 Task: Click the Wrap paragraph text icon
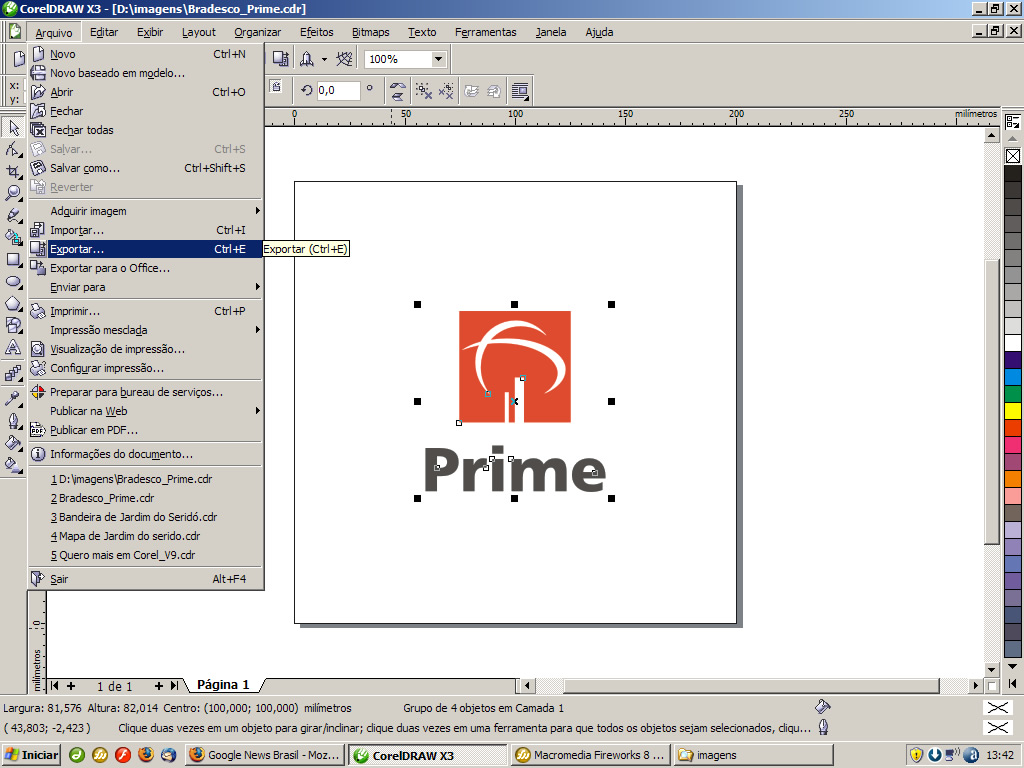click(520, 91)
